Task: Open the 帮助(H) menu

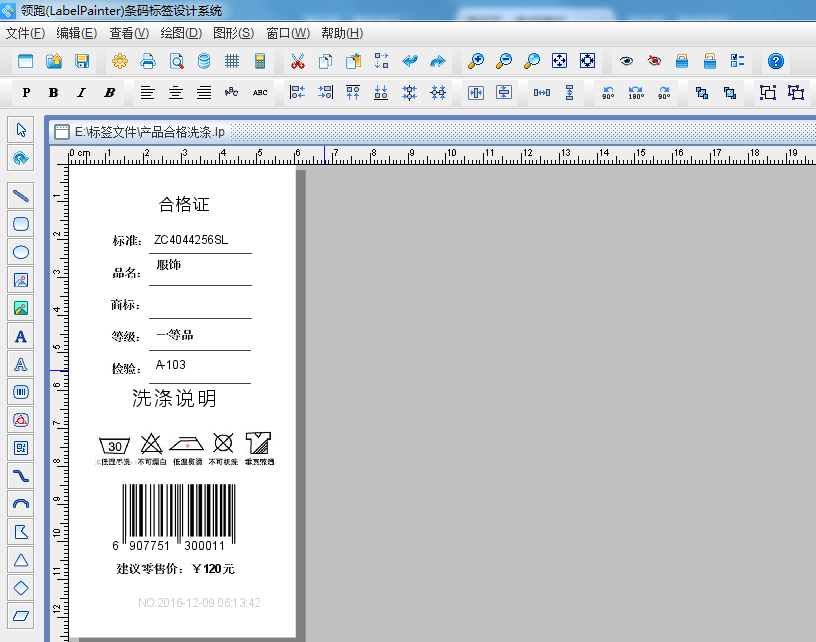Action: click(x=342, y=33)
